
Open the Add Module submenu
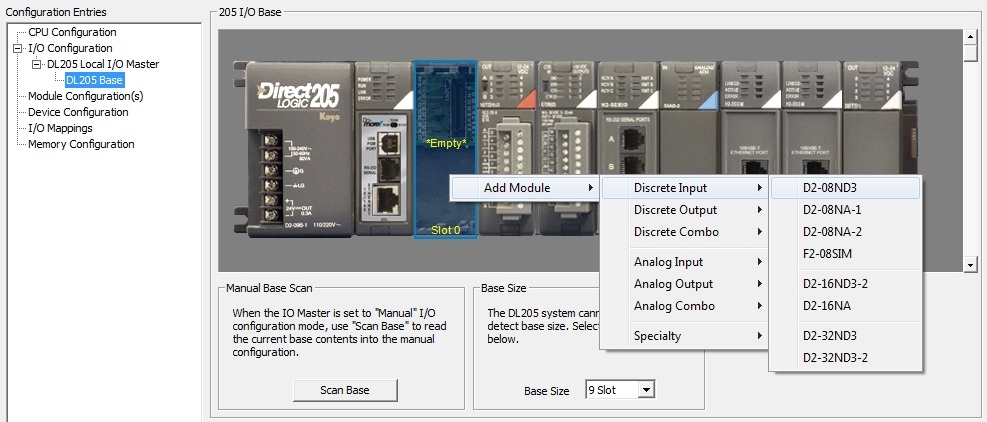click(524, 188)
